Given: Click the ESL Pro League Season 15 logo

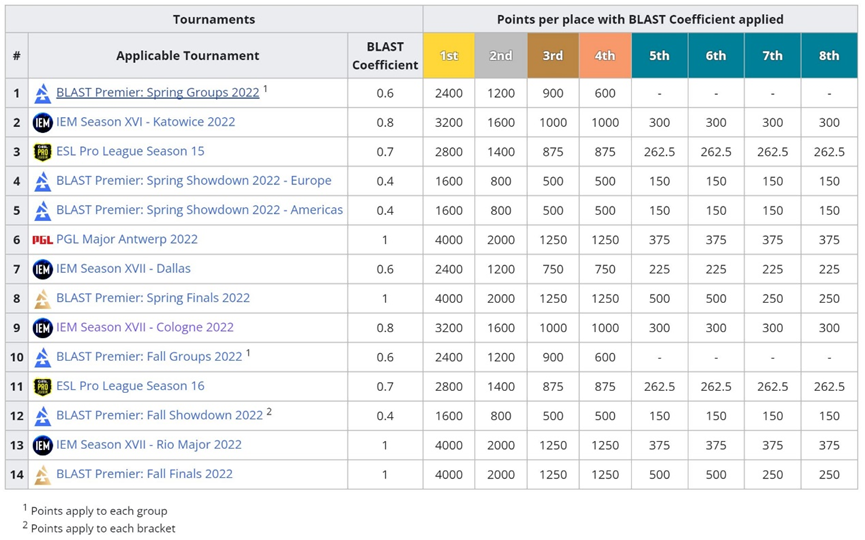Looking at the screenshot, I should 42,152.
